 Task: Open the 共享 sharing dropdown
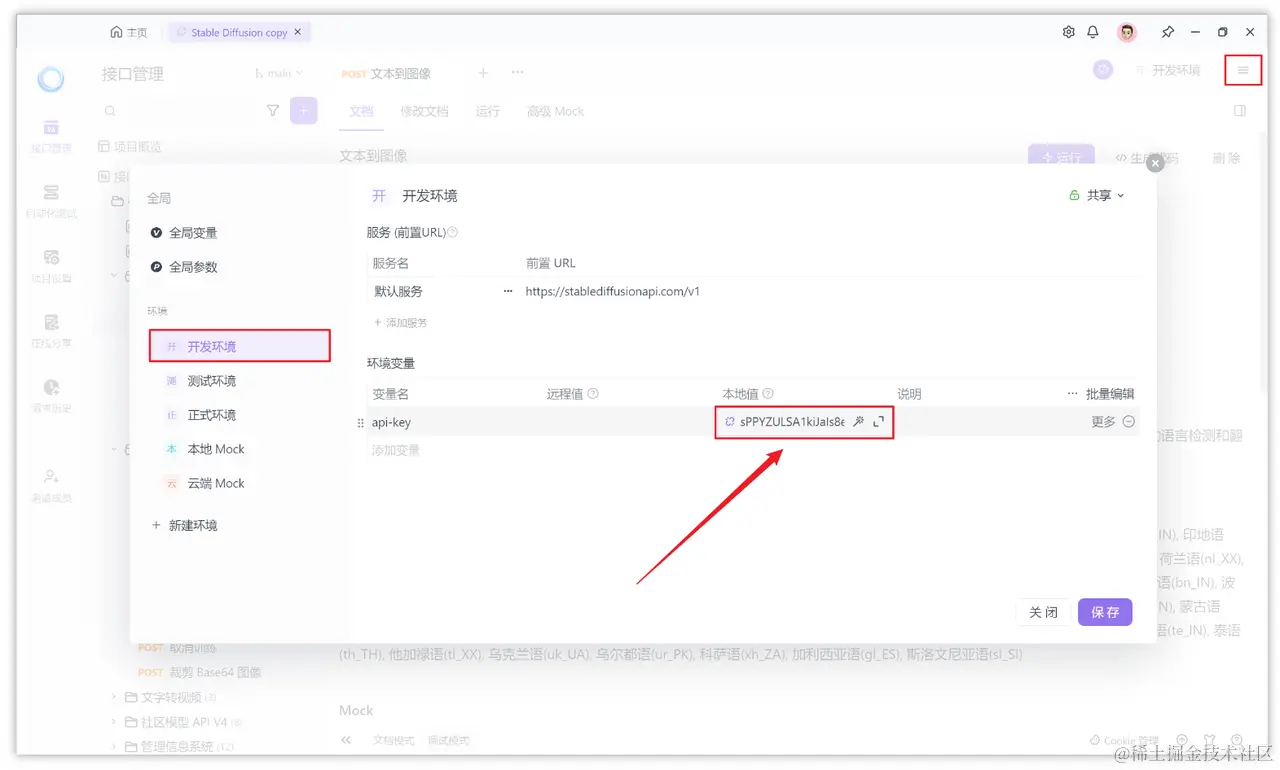pos(1095,195)
